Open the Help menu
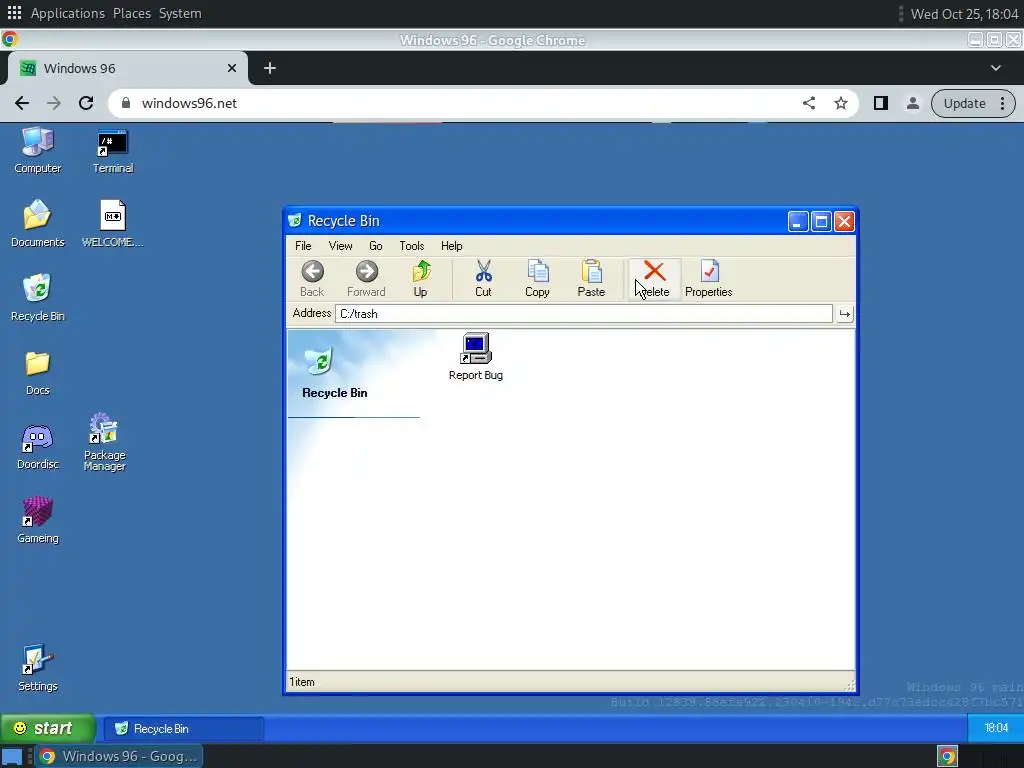This screenshot has height=768, width=1024. point(451,246)
